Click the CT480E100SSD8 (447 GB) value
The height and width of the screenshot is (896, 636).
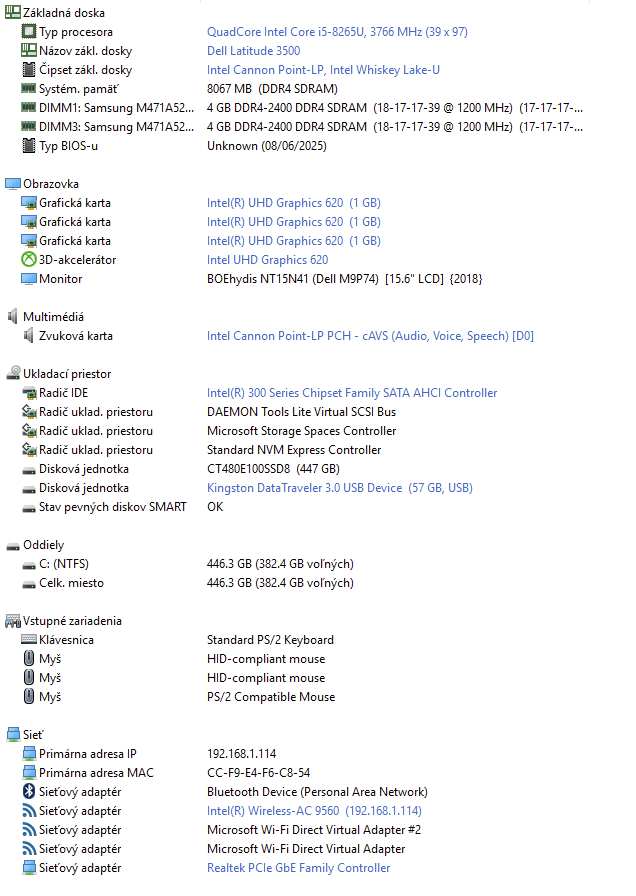click(x=273, y=469)
